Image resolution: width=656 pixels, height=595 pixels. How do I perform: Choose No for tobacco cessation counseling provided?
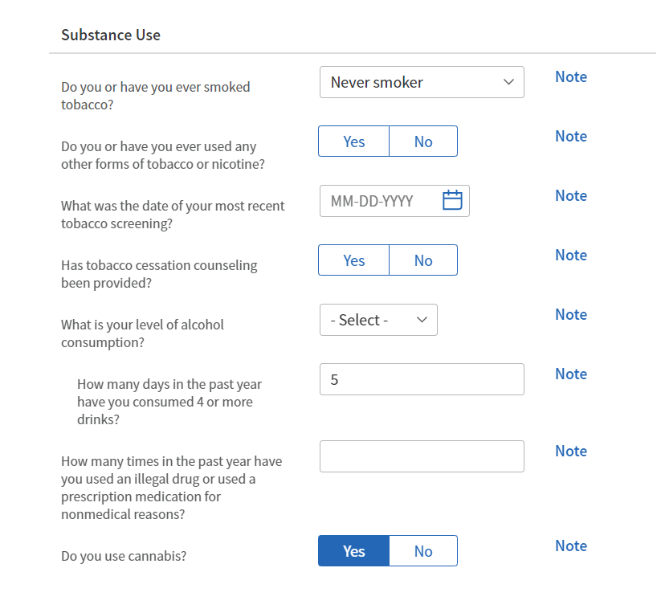[423, 261]
